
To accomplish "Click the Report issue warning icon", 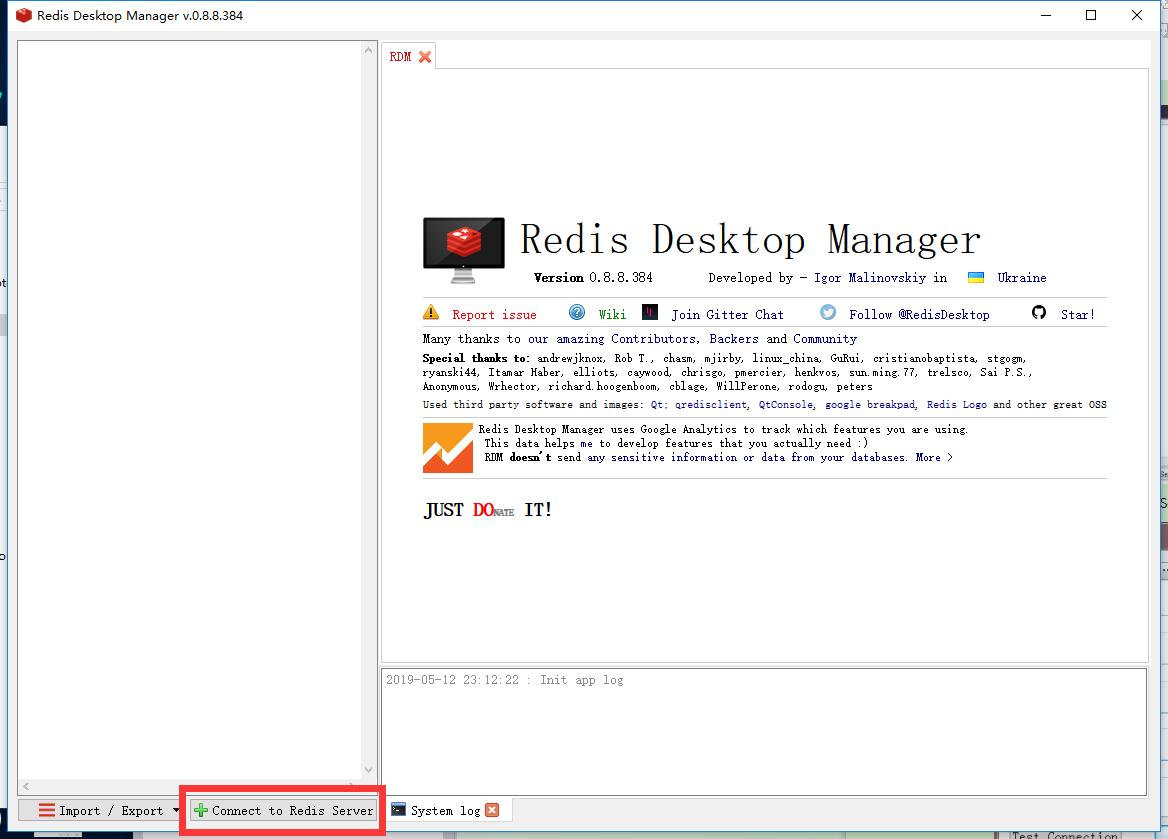I will (431, 312).
